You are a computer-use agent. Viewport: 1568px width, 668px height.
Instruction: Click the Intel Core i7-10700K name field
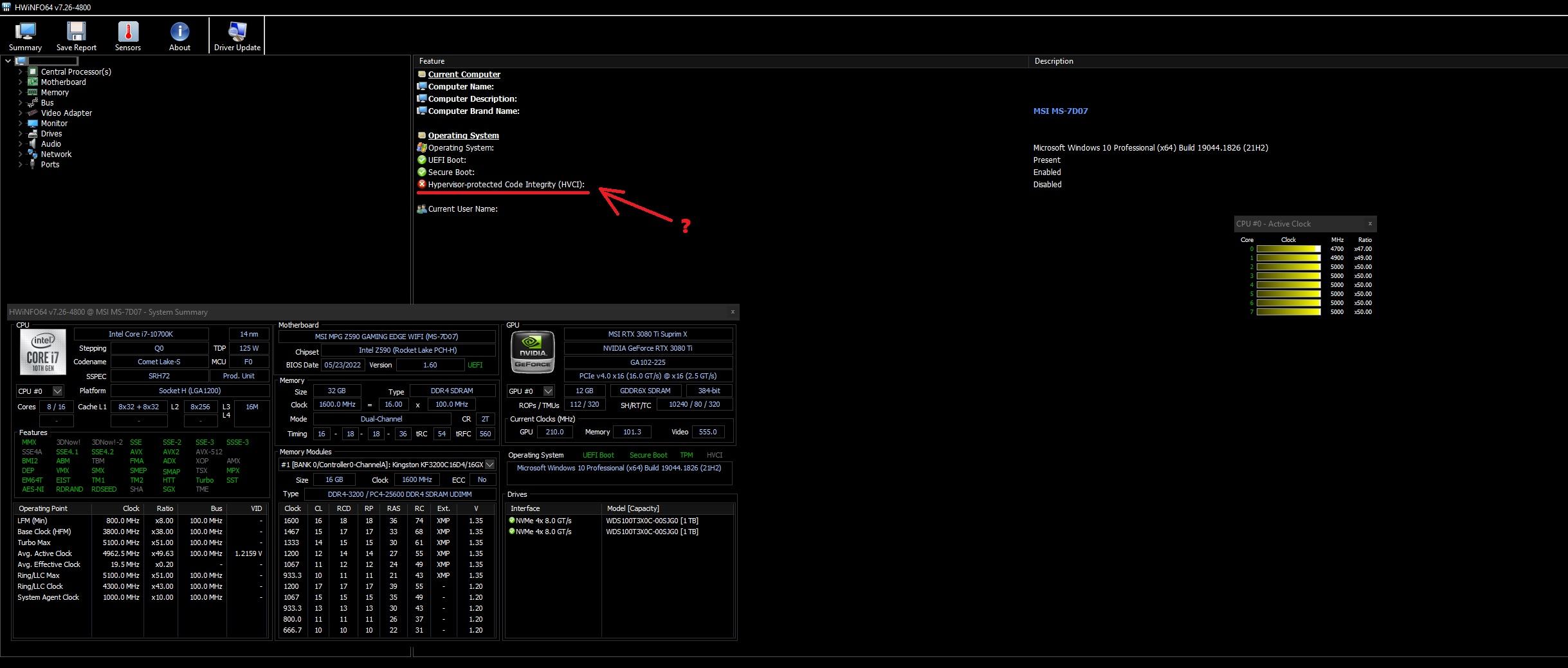tap(141, 334)
